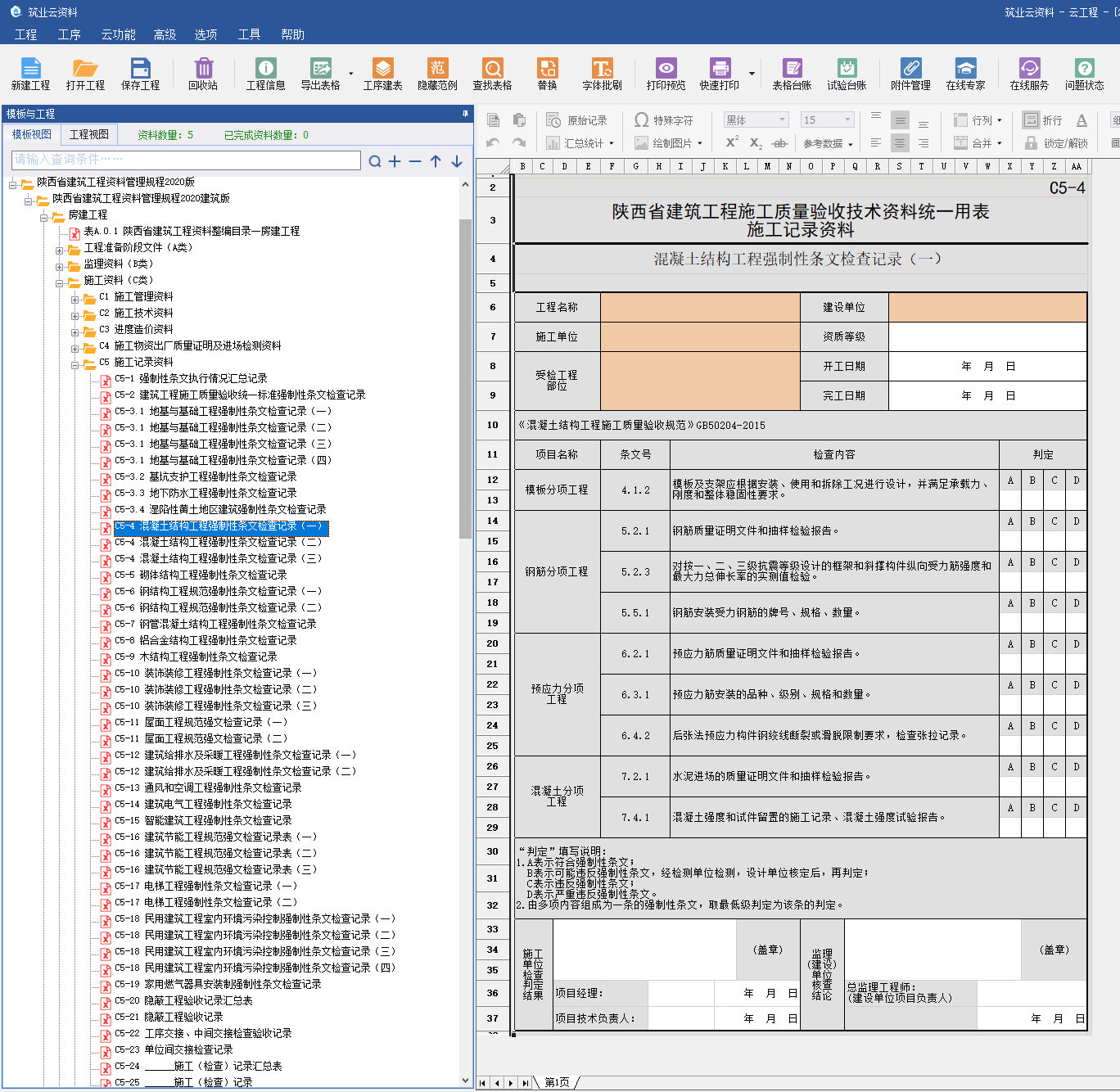The width and height of the screenshot is (1120, 1092).
Task: Click the paste icon in format toolbar
Action: click(519, 120)
